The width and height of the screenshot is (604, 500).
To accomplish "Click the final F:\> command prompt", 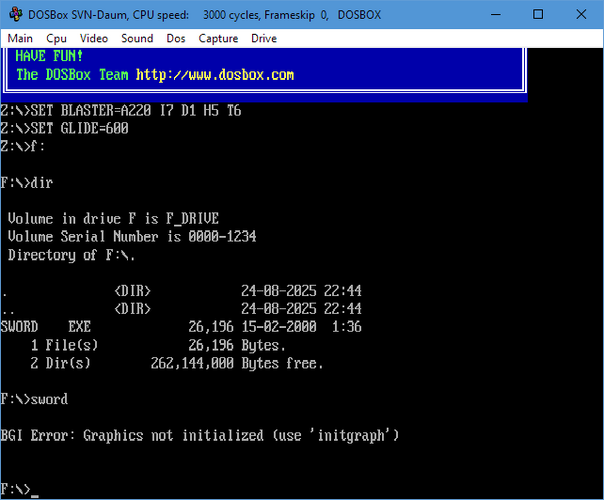I will (x=15, y=489).
